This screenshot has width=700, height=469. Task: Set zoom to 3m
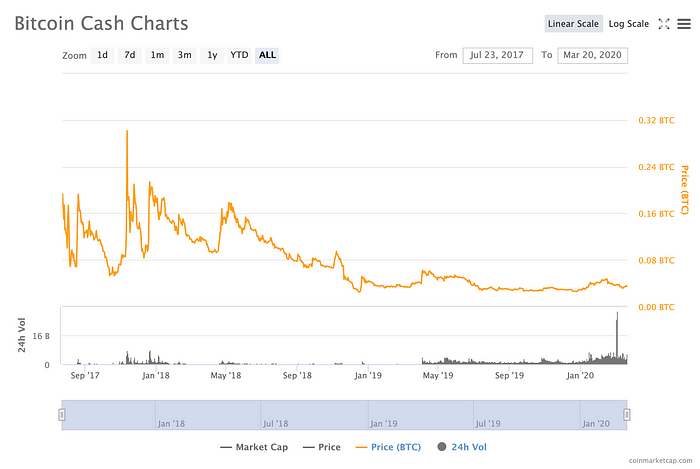coord(184,55)
